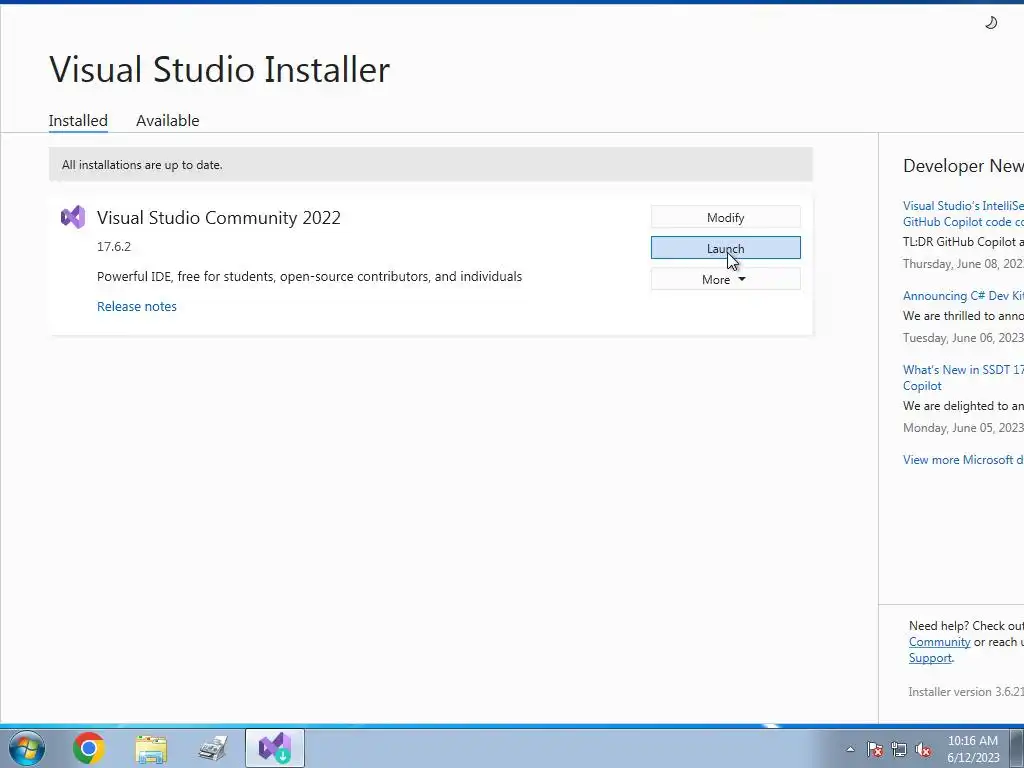
Task: Switch to the Available tab
Action: coord(167,120)
